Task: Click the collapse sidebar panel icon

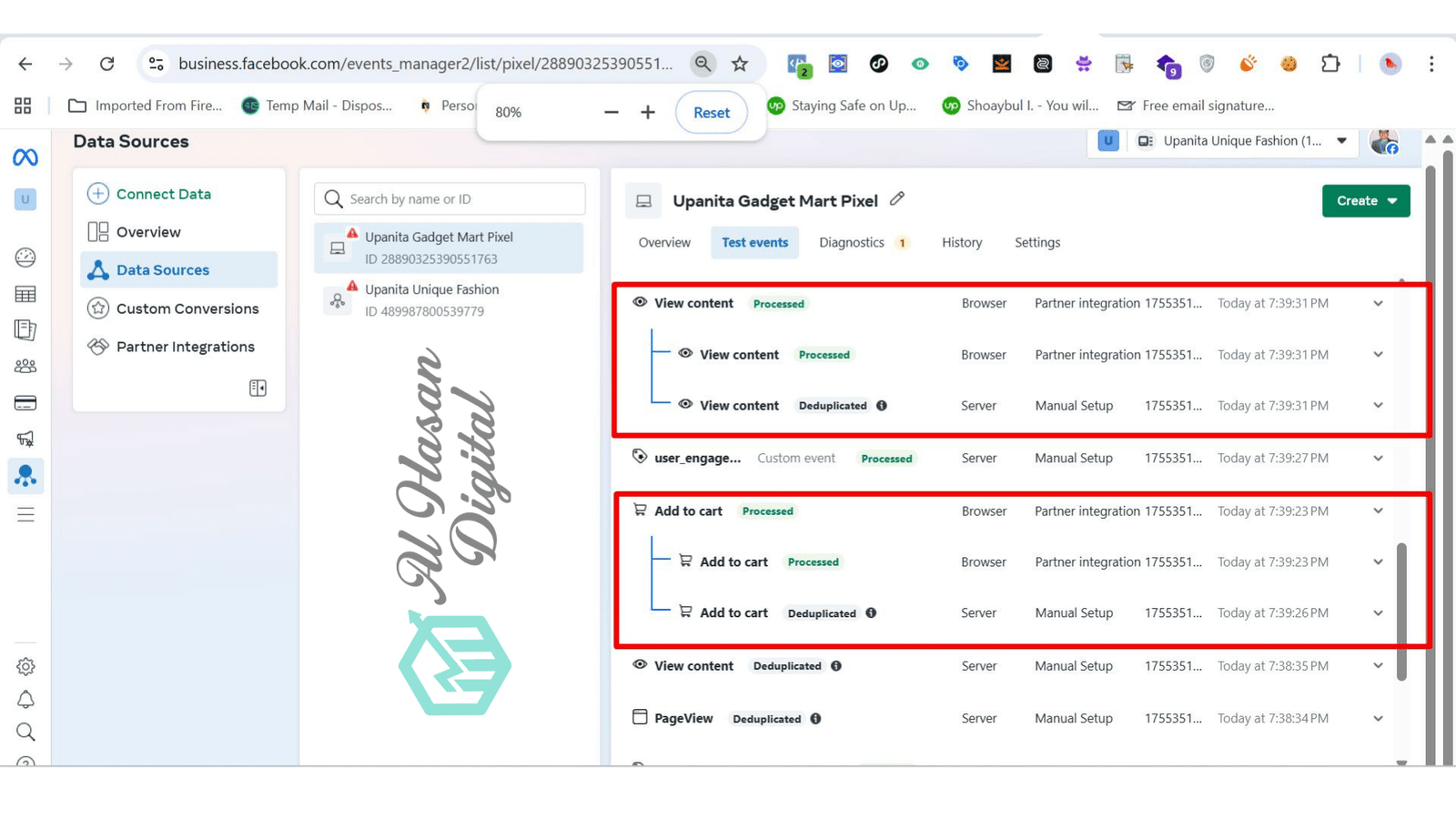Action: (258, 389)
